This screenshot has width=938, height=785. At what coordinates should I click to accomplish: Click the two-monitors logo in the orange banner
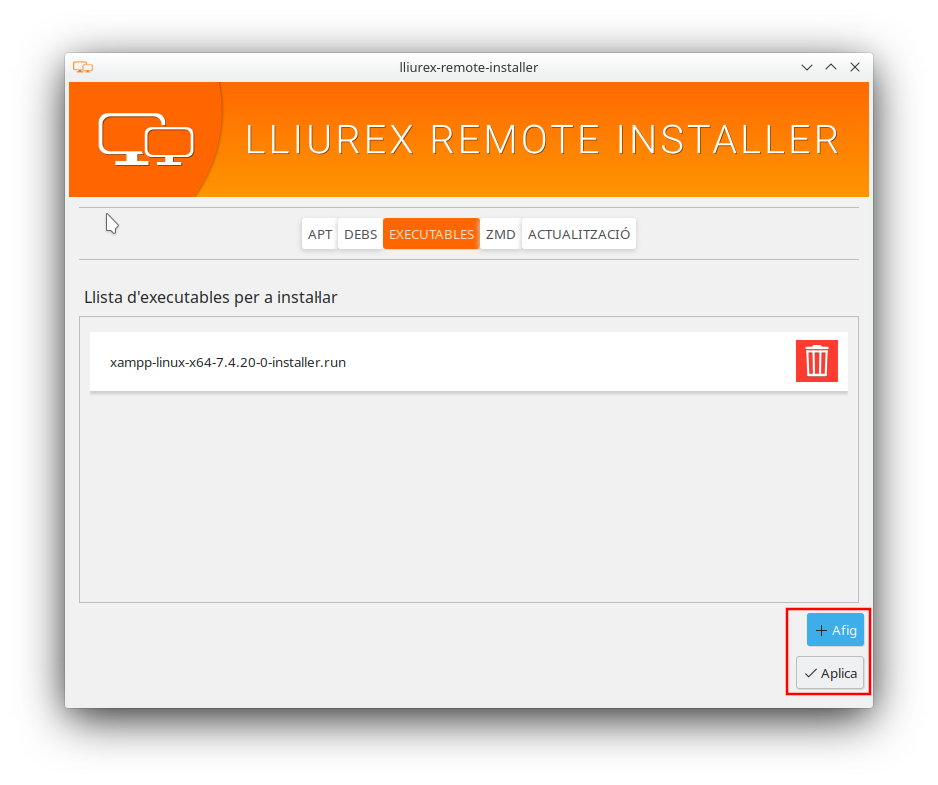146,139
